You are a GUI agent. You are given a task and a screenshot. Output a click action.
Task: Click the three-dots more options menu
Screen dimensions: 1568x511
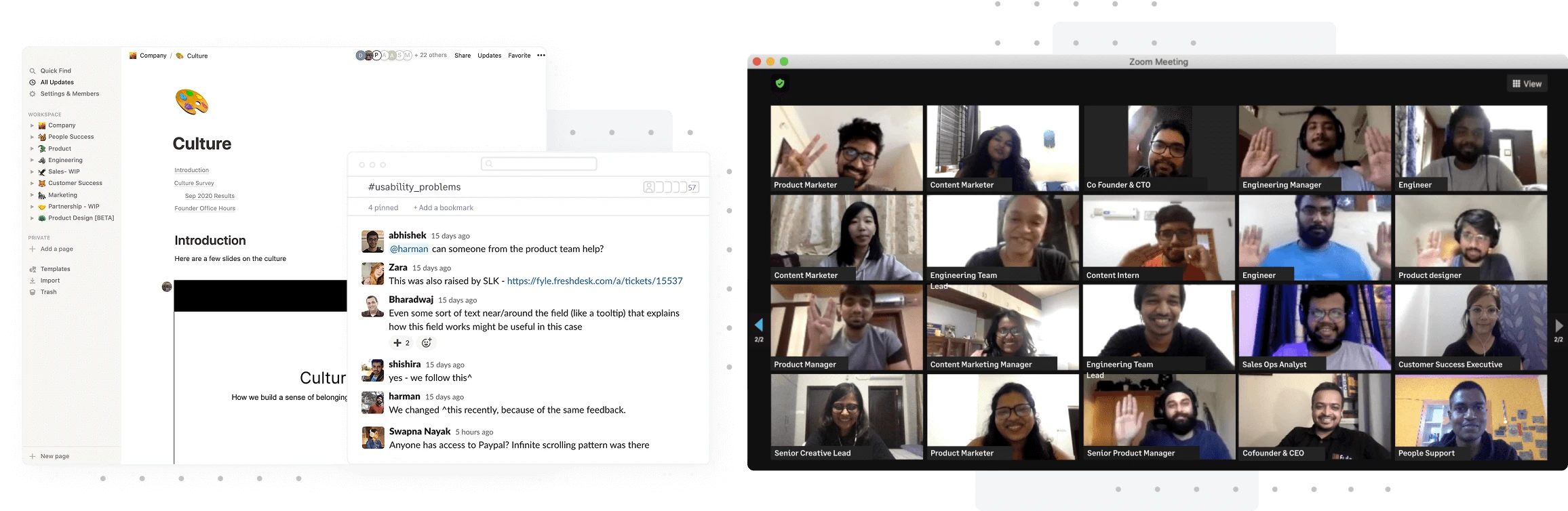(x=541, y=56)
